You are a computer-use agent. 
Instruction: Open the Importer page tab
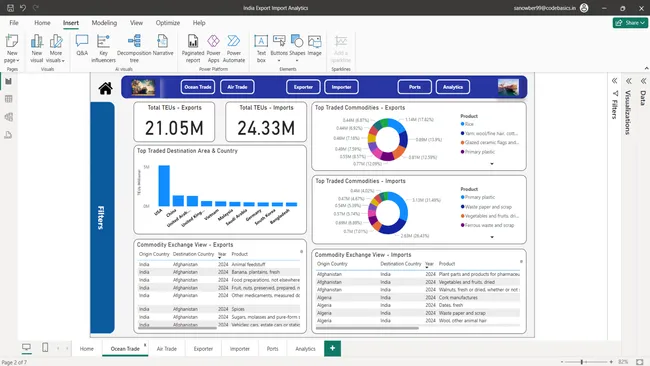(x=240, y=349)
